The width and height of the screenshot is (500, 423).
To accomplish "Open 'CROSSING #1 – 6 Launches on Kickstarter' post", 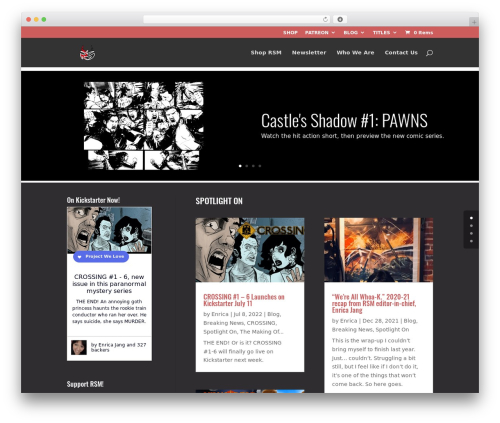I will (244, 300).
